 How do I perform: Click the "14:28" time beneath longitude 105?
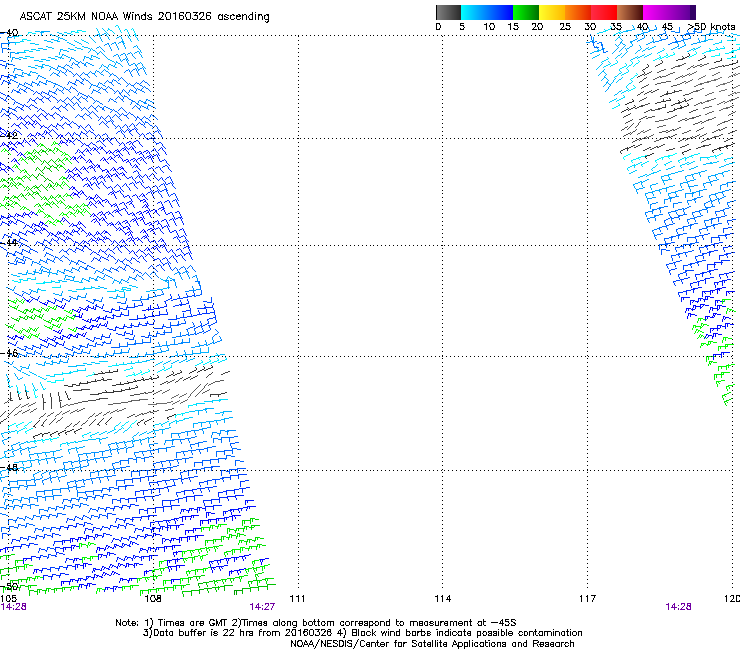pyautogui.click(x=13, y=607)
